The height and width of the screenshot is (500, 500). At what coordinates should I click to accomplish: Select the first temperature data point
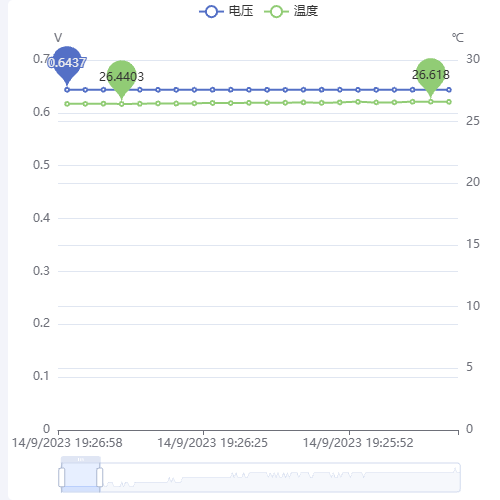point(67,104)
